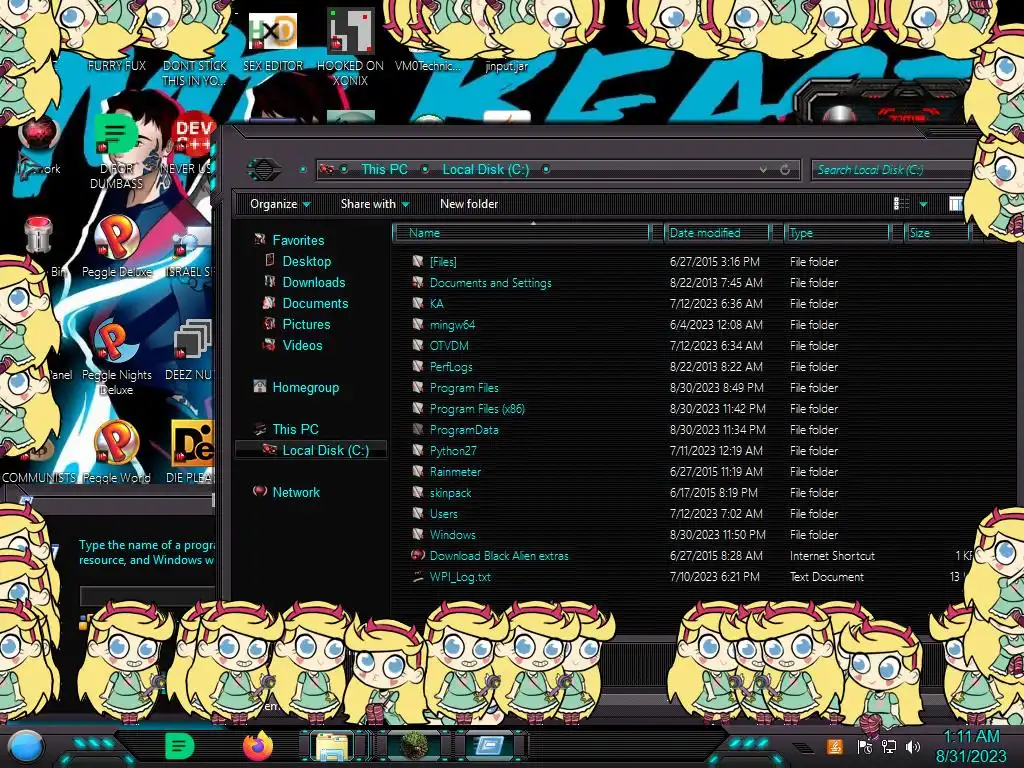Image resolution: width=1024 pixels, height=768 pixels.
Task: Open the Peggle Deluxe desktop icon
Action: point(117,238)
